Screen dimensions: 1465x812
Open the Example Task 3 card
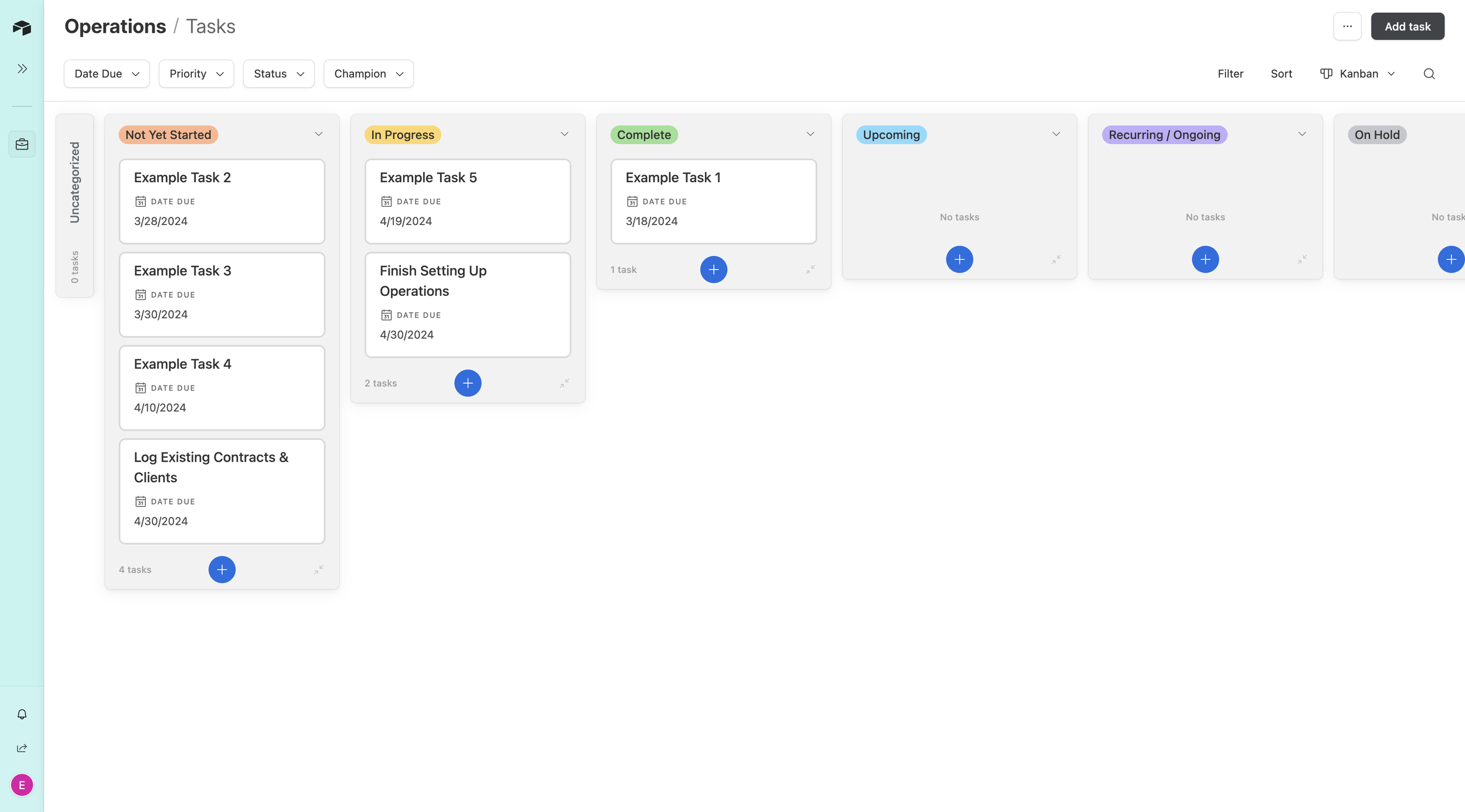tap(222, 294)
